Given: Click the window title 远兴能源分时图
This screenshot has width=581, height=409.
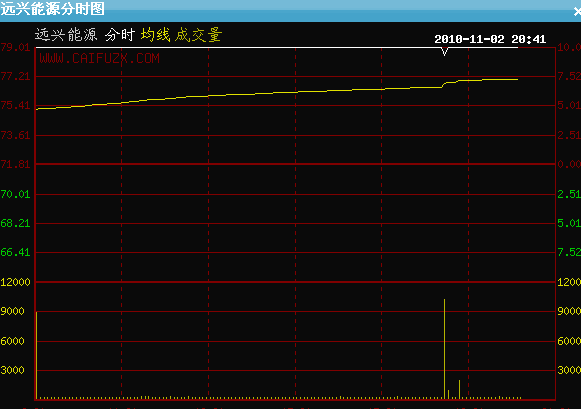Looking at the screenshot, I should [53, 9].
